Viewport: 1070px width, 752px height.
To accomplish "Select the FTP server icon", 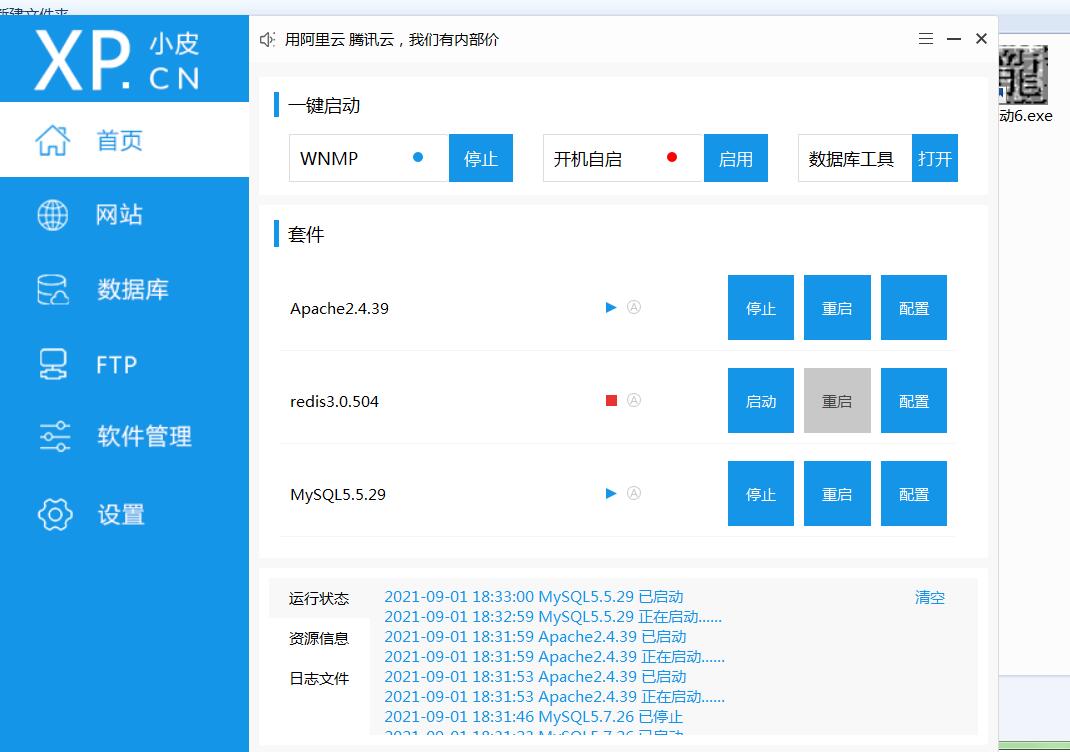I will [53, 364].
